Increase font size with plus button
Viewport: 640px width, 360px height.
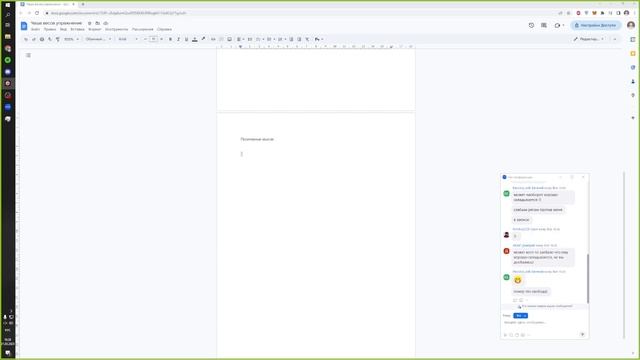pos(162,39)
